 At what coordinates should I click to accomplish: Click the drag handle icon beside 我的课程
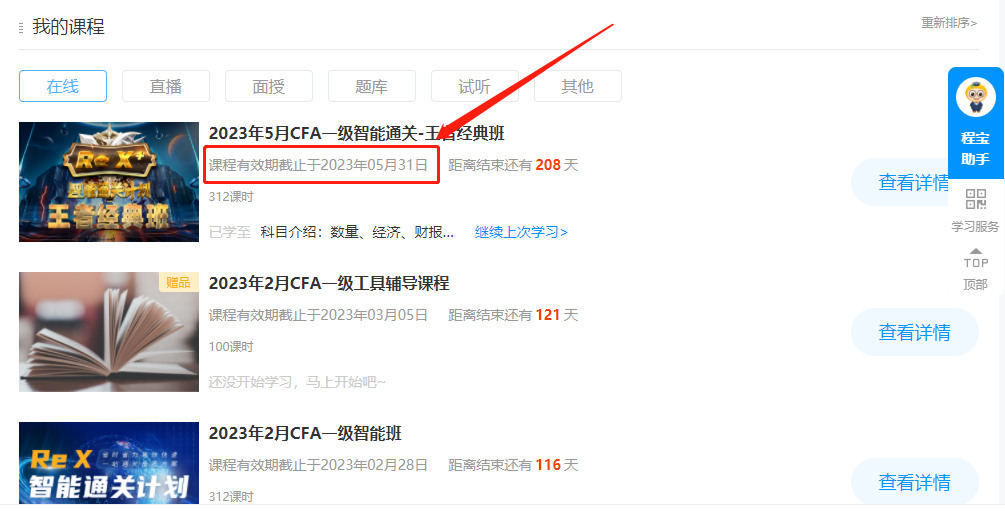(21, 28)
